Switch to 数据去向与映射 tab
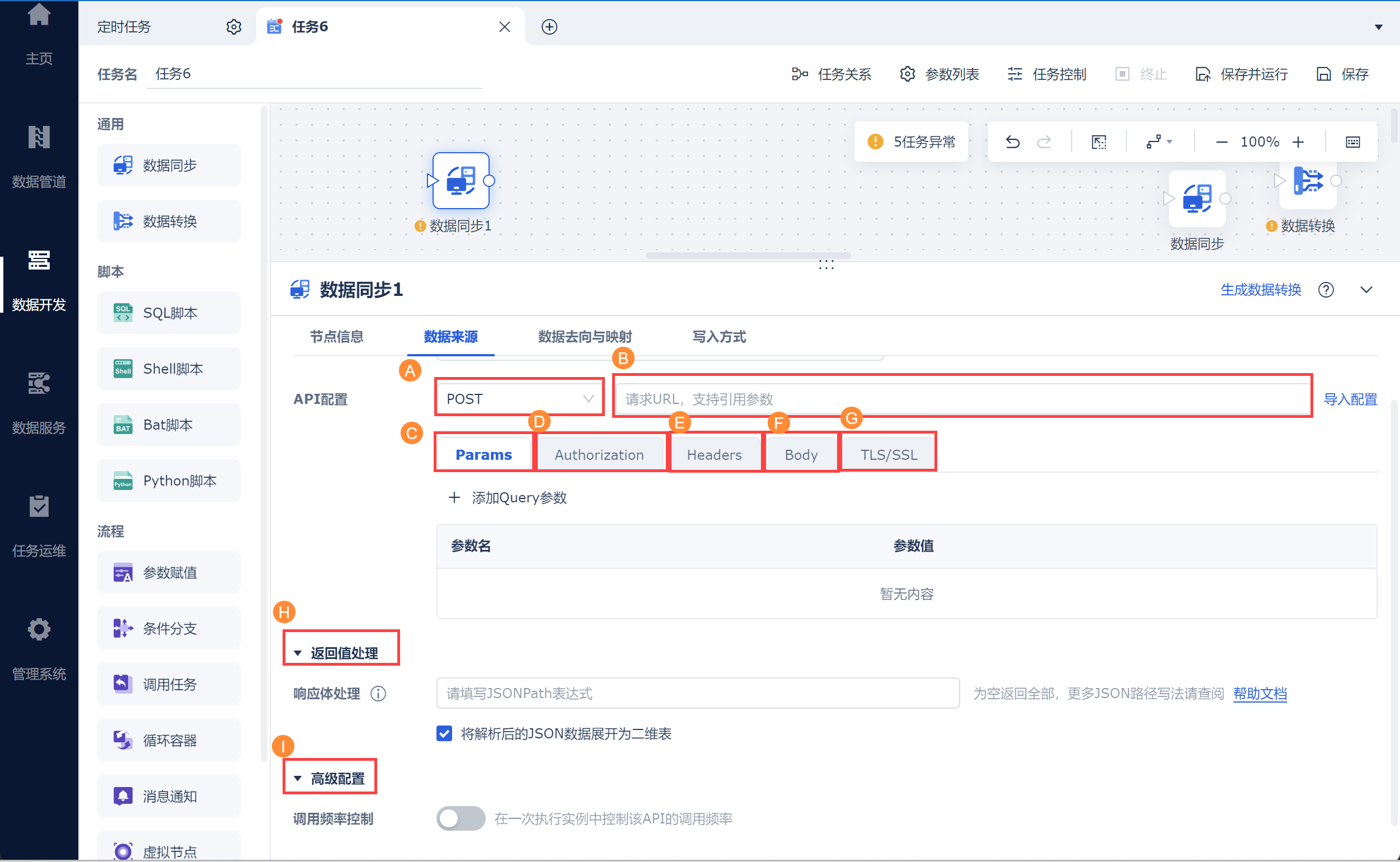This screenshot has height=862, width=1400. pos(585,336)
